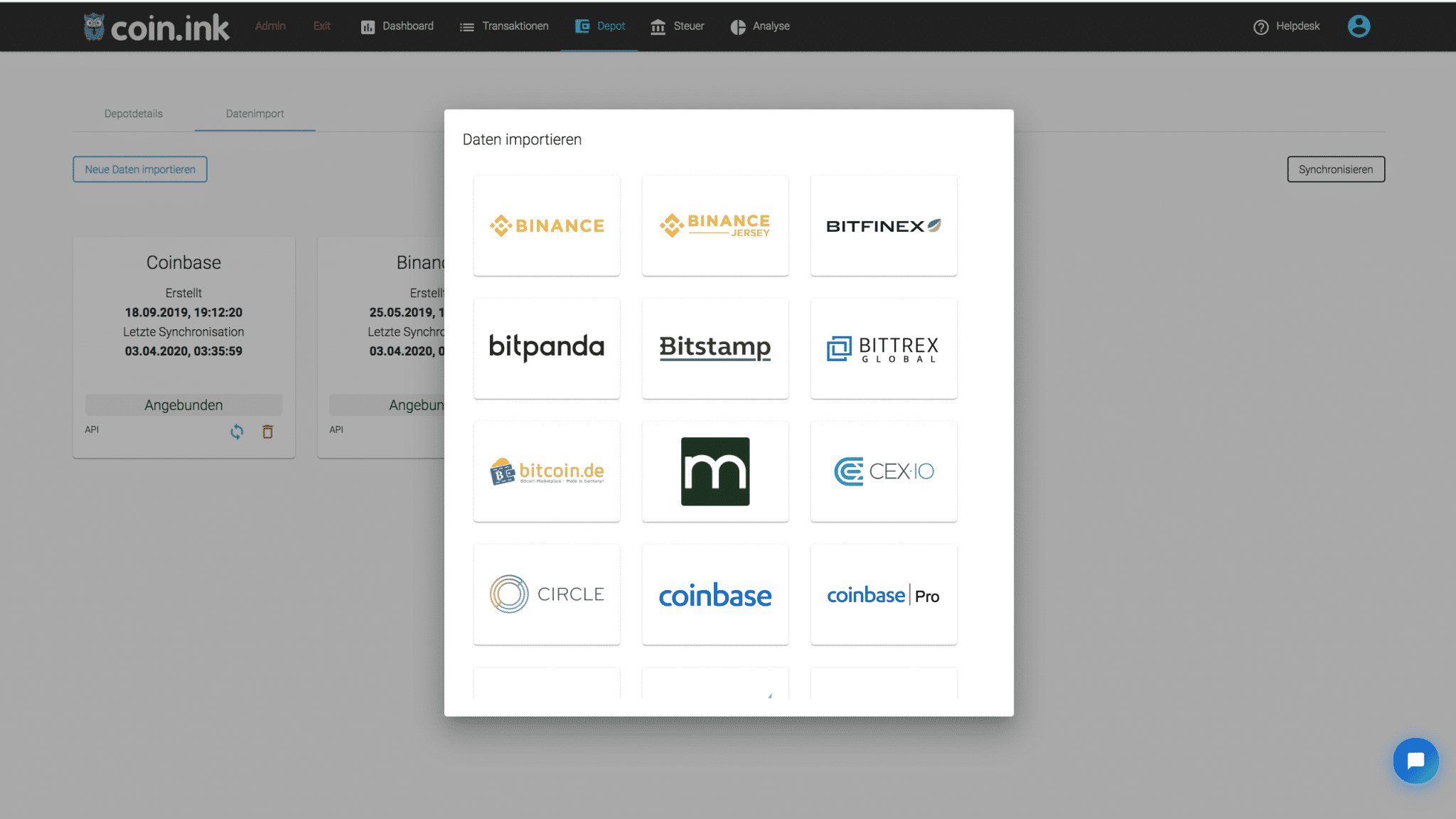Click the Admin link
The image size is (1456, 819).
click(x=270, y=26)
